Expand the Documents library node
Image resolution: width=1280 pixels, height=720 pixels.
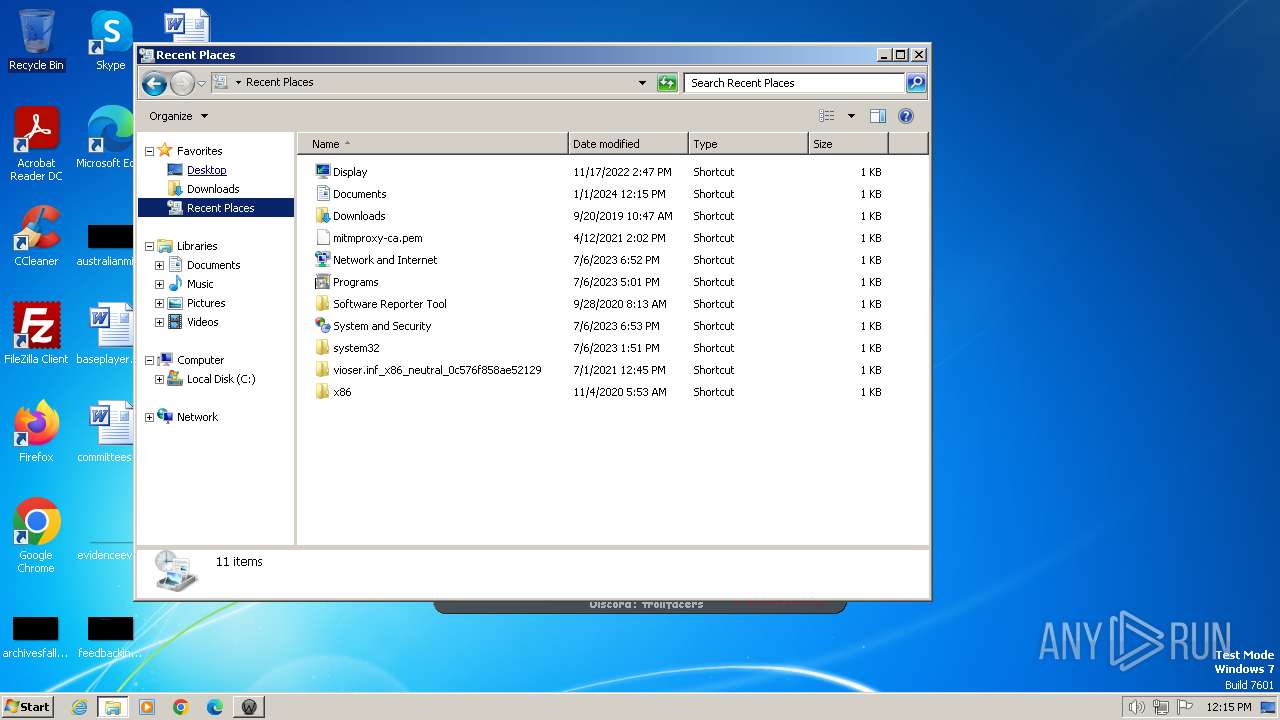(159, 265)
